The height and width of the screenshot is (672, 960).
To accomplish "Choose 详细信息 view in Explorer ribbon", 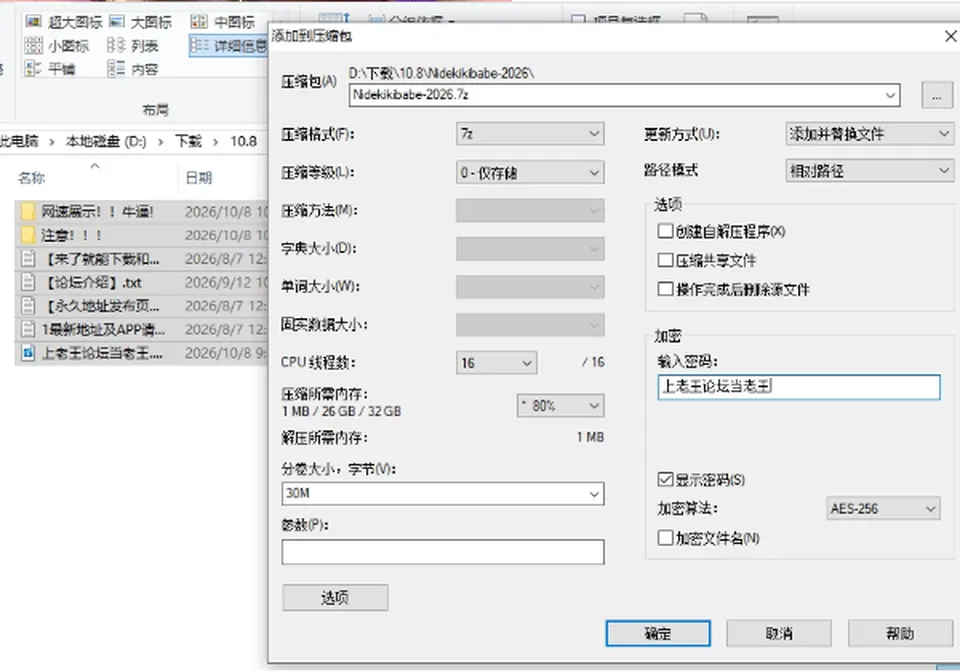I will (x=228, y=45).
